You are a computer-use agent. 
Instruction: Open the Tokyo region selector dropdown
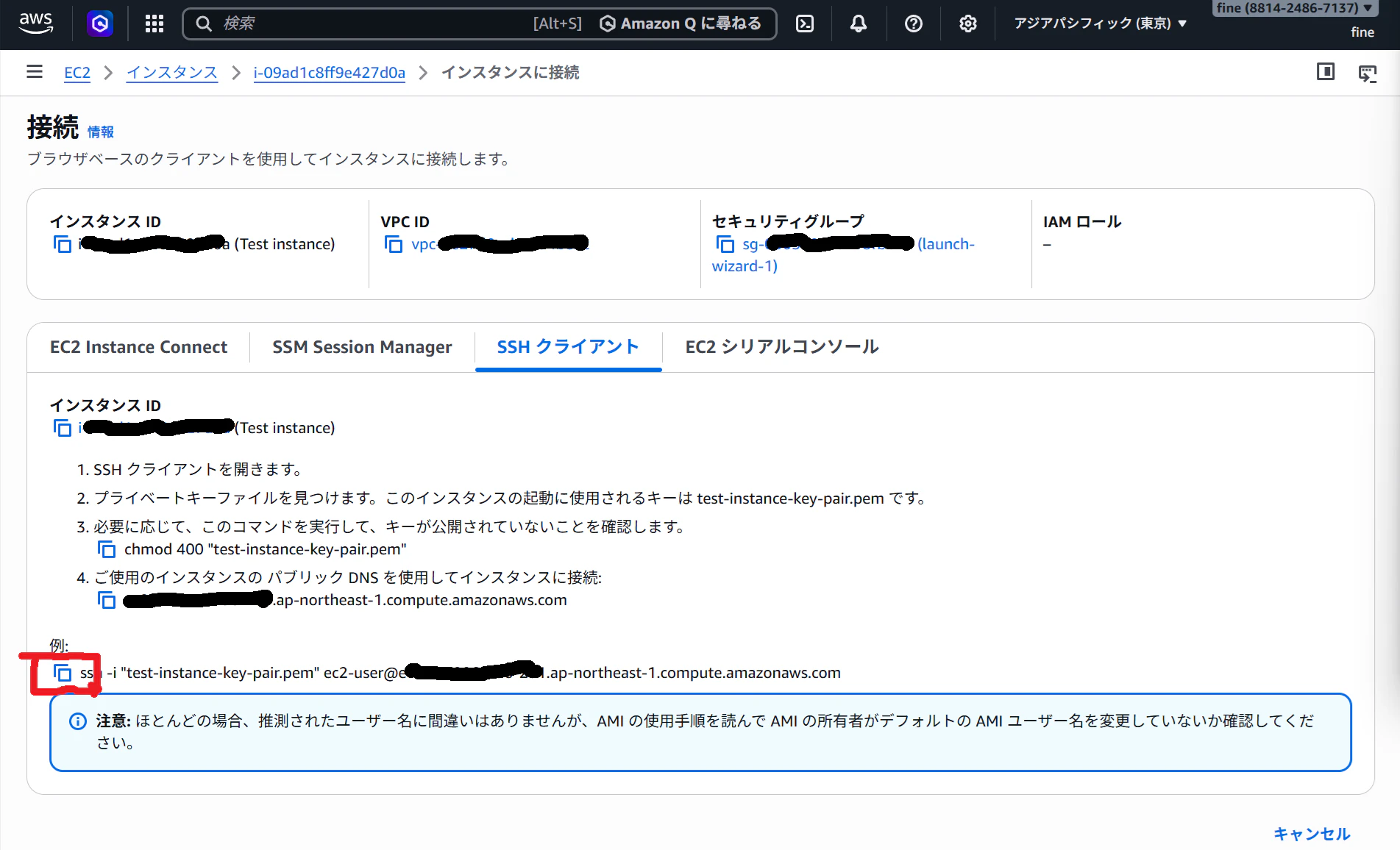click(1101, 24)
